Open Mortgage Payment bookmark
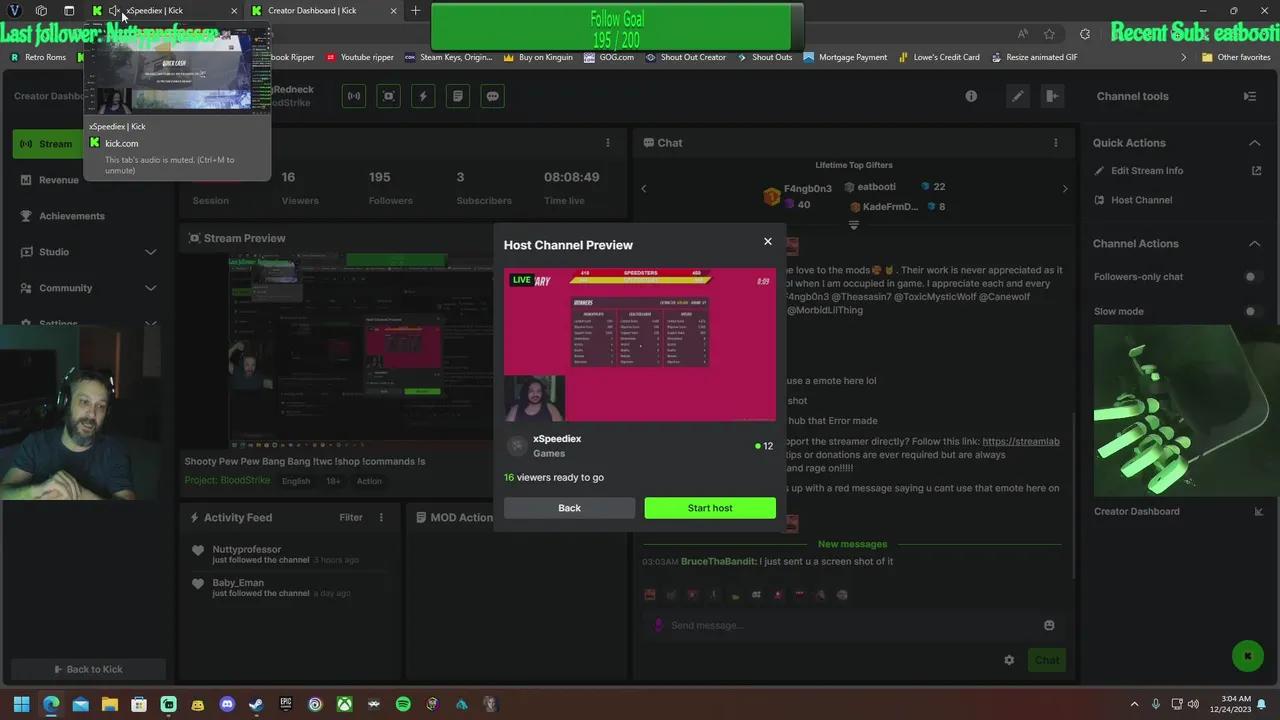This screenshot has width=1280, height=720. click(x=845, y=57)
